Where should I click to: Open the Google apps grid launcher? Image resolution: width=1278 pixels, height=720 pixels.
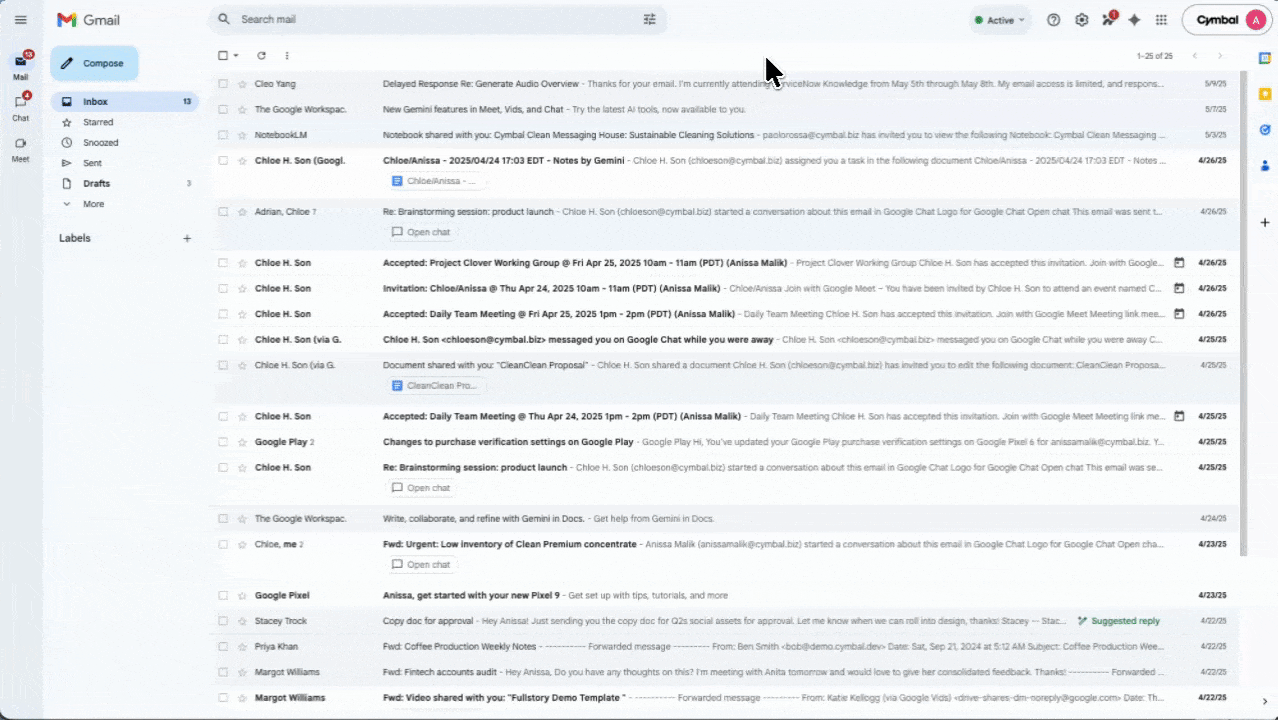pyautogui.click(x=1161, y=19)
